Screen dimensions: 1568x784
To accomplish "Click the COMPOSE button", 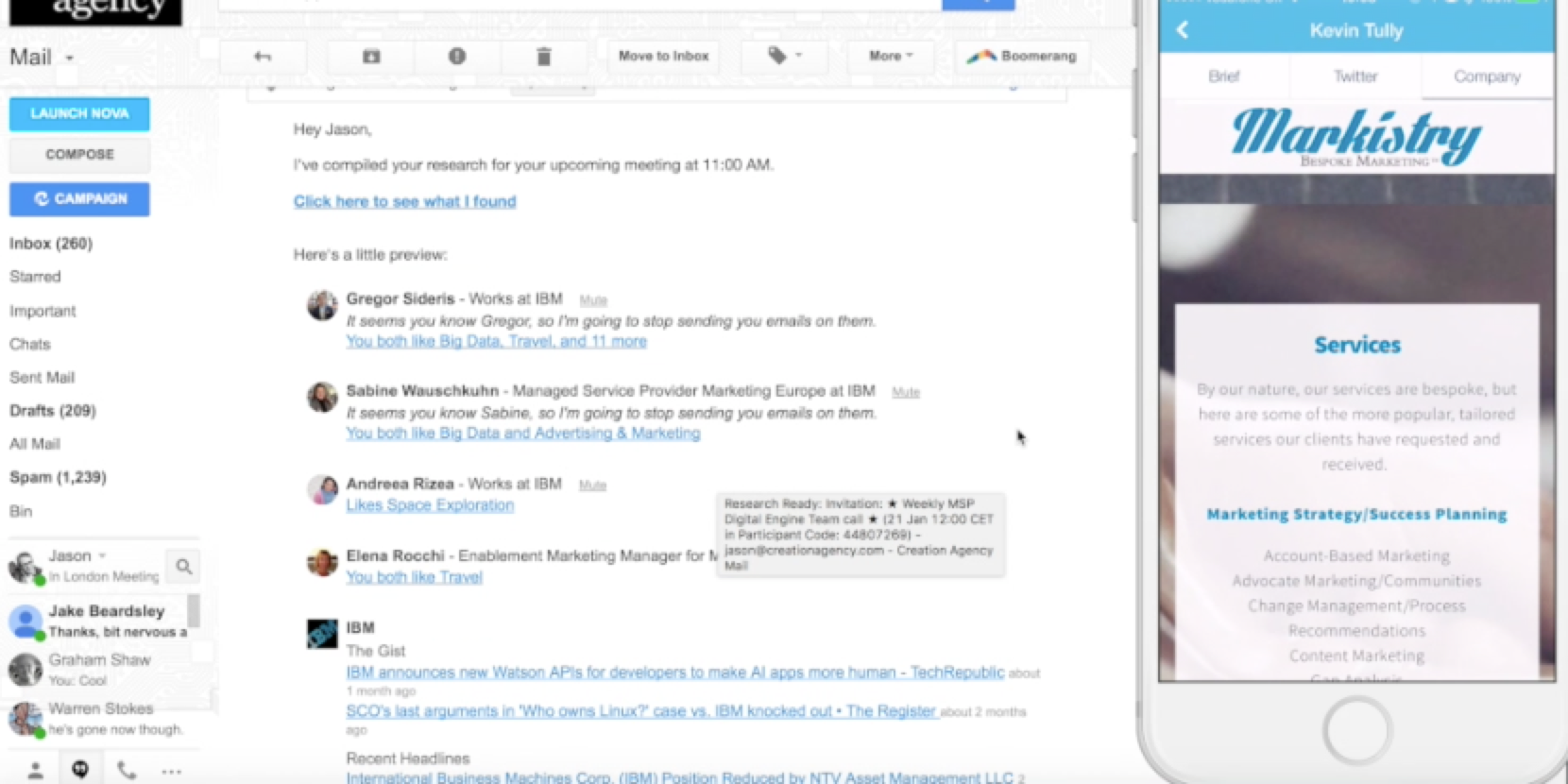I will tap(79, 155).
